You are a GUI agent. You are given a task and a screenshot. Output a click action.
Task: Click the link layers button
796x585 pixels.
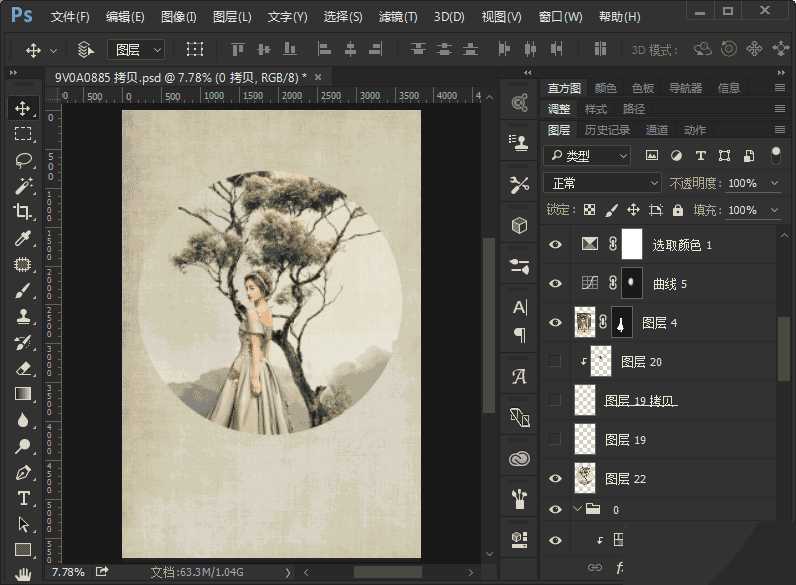[x=595, y=568]
